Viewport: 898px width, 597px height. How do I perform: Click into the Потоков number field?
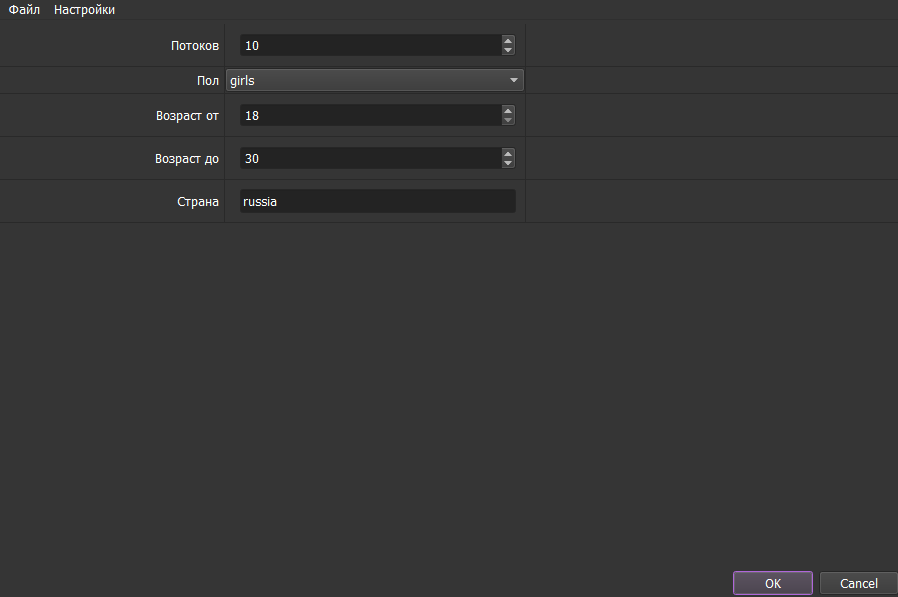[370, 45]
